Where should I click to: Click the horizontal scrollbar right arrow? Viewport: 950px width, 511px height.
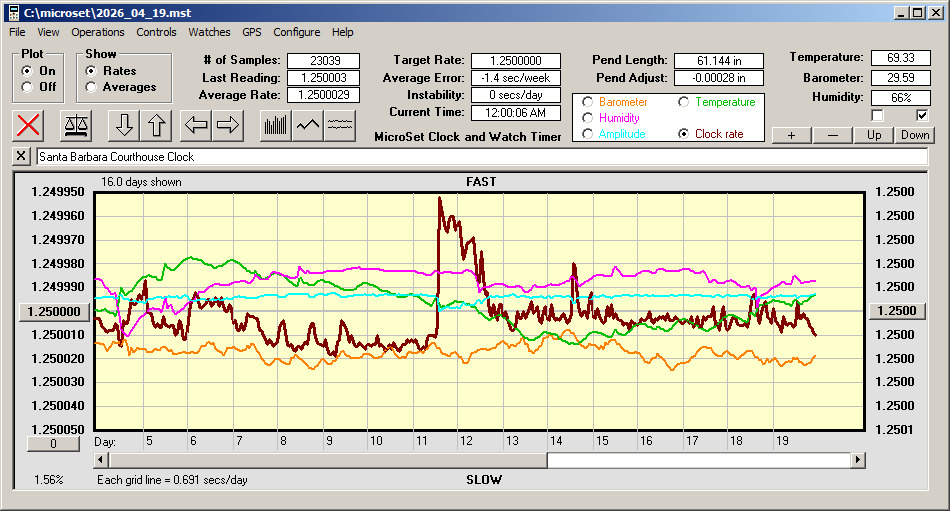click(858, 460)
